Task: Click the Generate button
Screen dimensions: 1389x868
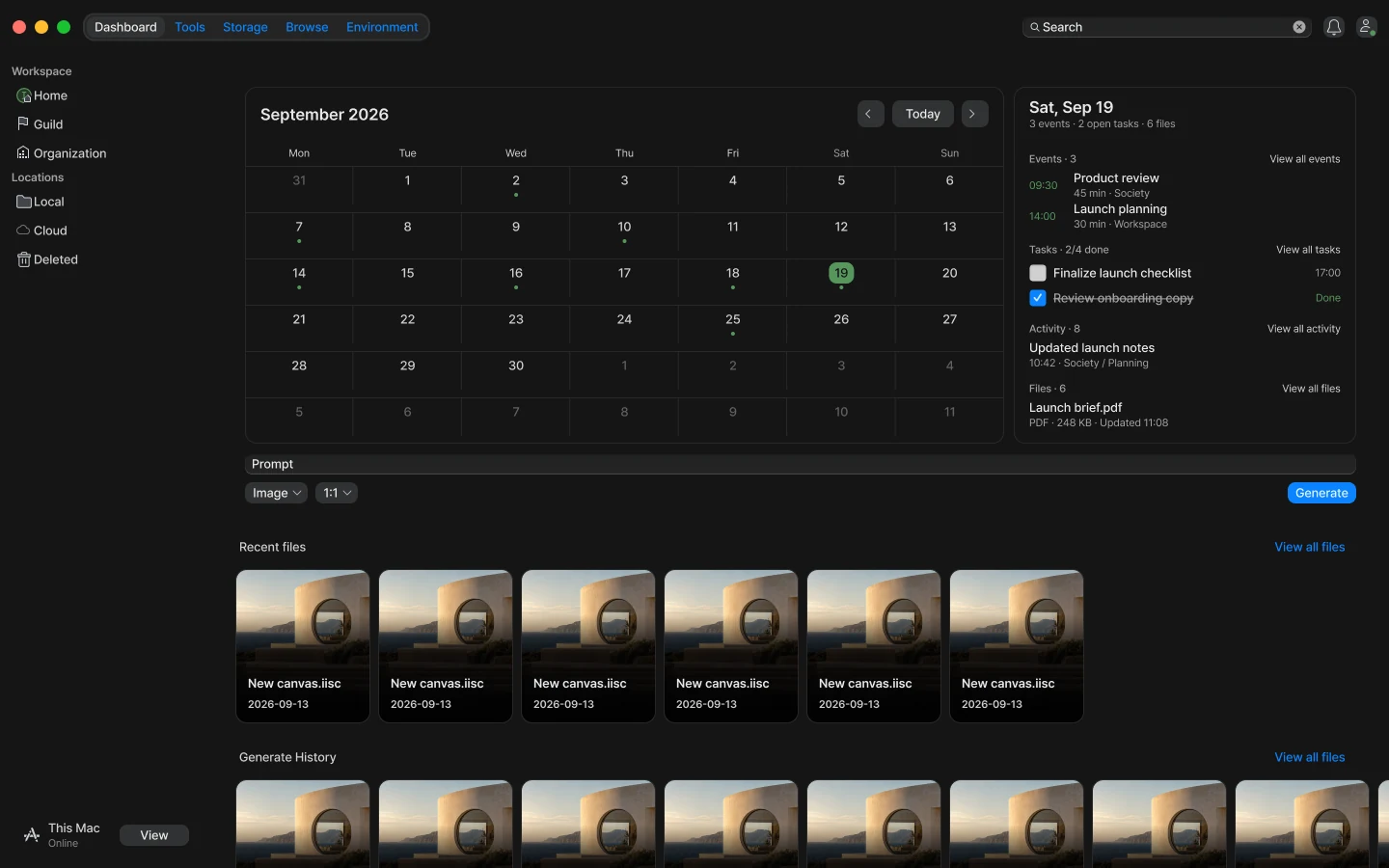Action: pos(1321,493)
